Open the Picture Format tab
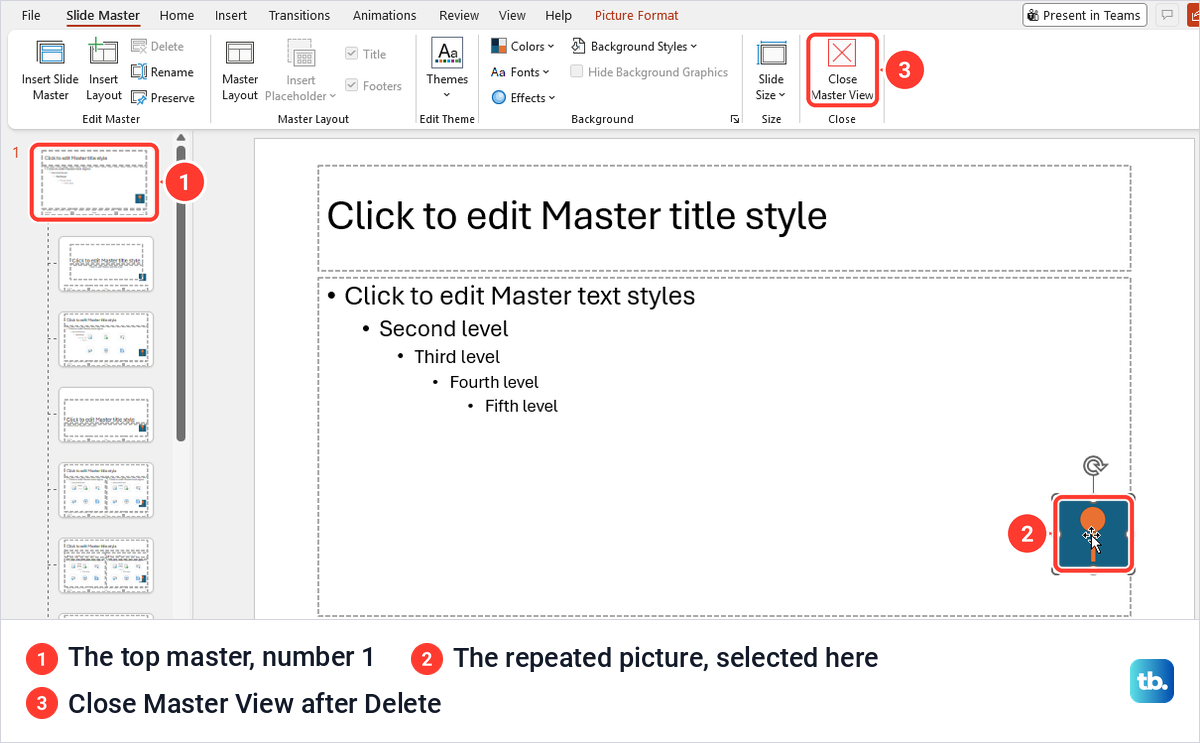 click(x=636, y=15)
